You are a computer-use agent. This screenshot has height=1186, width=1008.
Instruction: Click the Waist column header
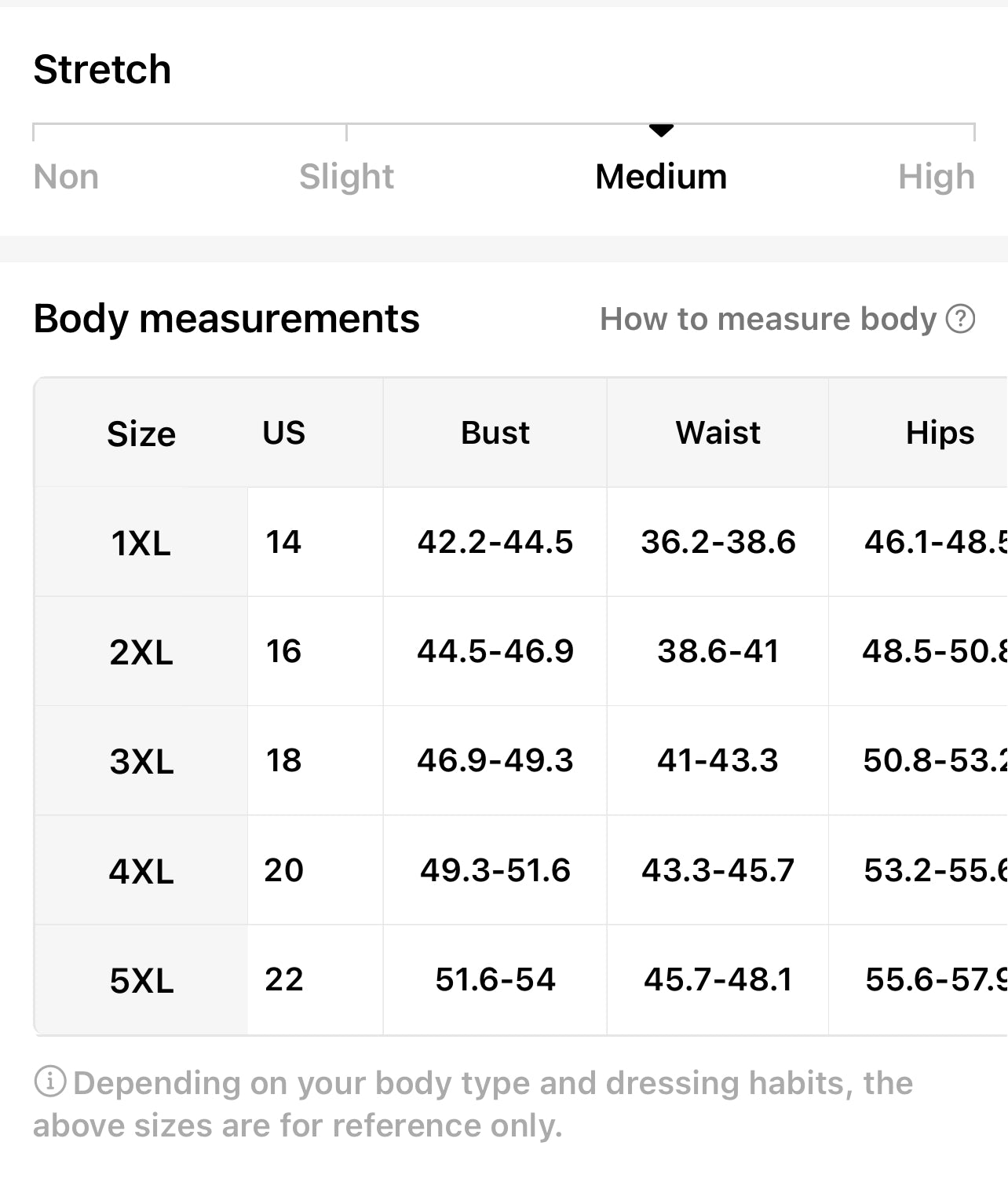718,433
